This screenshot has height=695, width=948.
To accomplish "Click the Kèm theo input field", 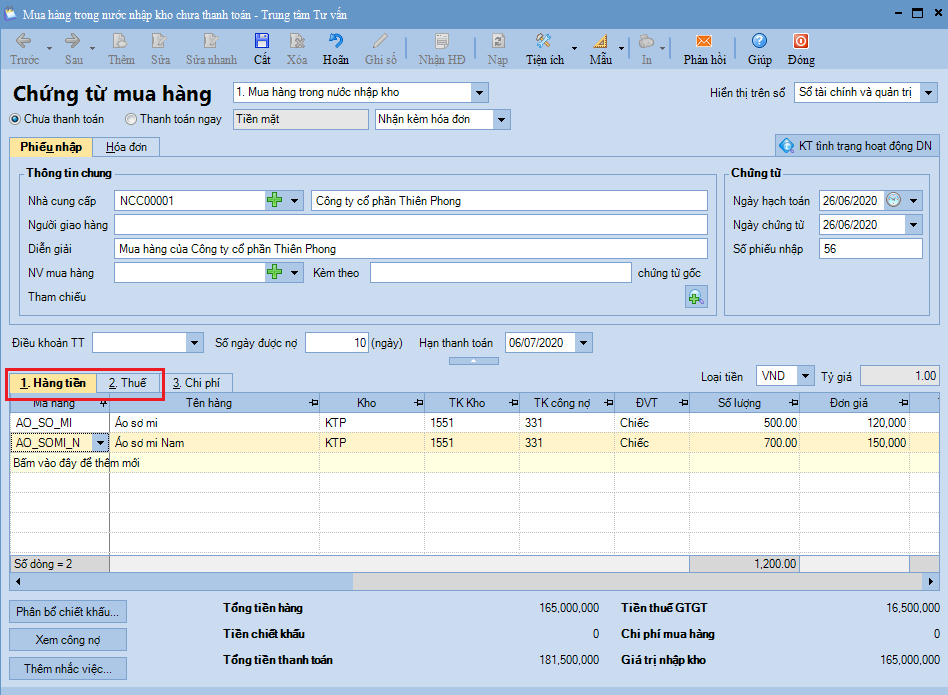I will coord(501,273).
